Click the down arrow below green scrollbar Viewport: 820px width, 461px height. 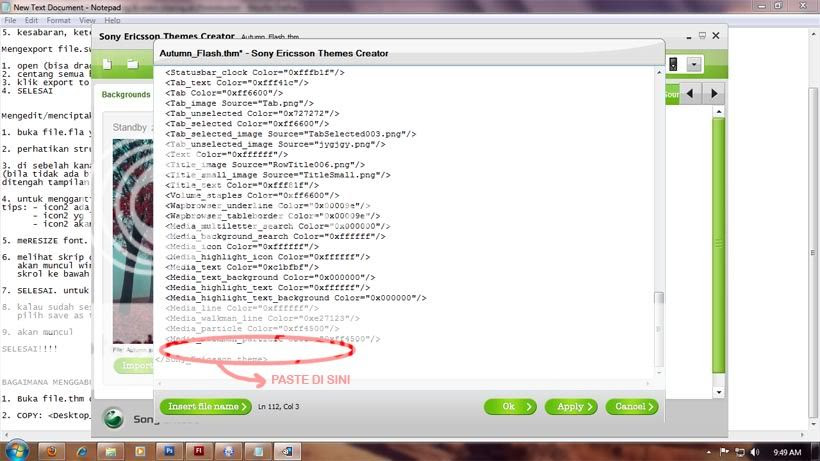719,393
